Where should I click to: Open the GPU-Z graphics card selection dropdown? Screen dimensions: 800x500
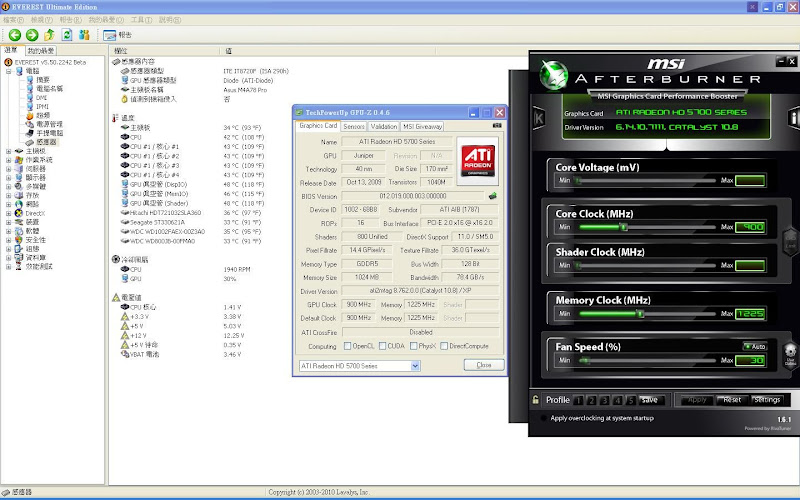click(415, 366)
